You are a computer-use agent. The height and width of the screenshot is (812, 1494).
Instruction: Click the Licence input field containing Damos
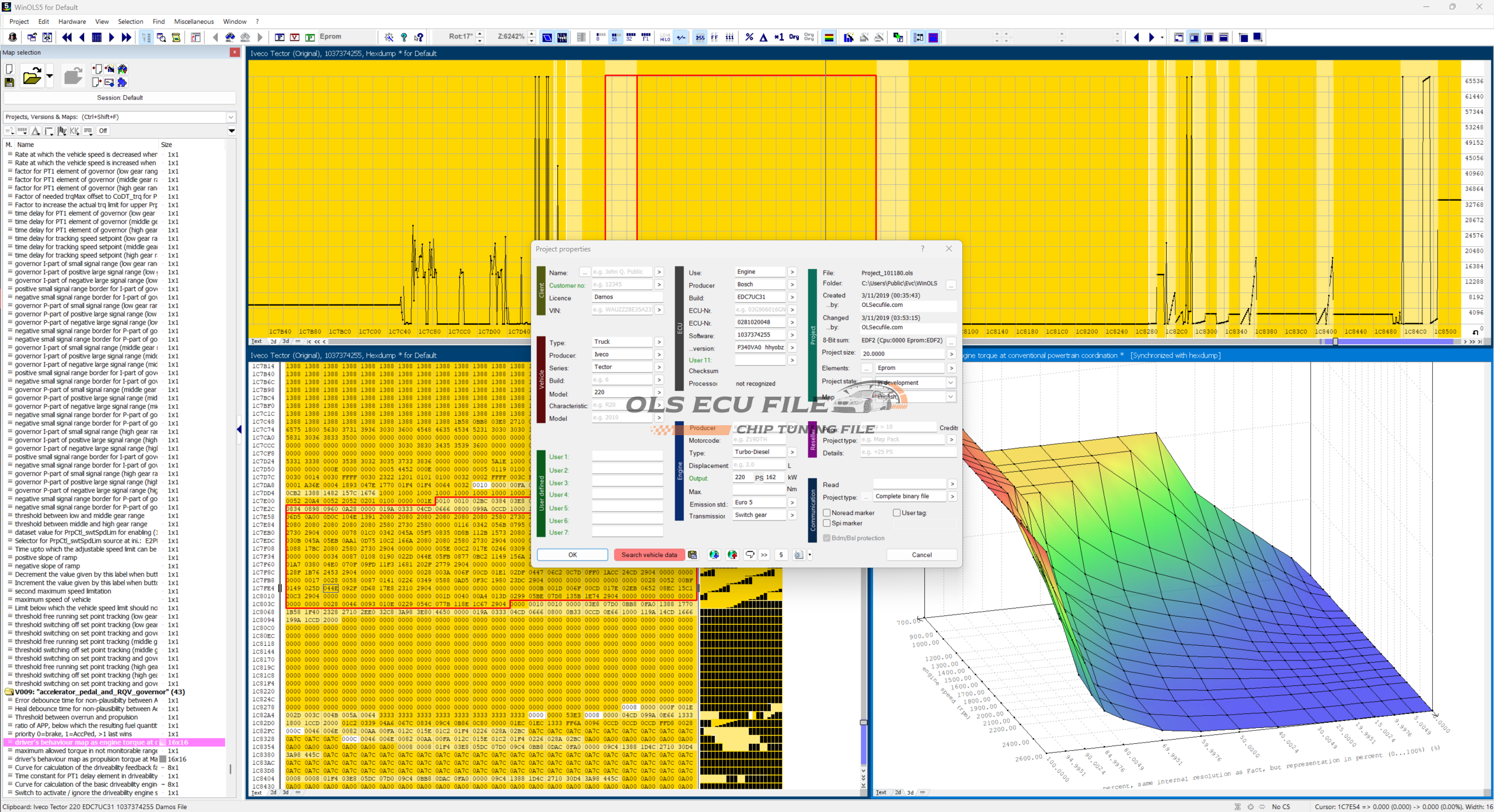[627, 297]
